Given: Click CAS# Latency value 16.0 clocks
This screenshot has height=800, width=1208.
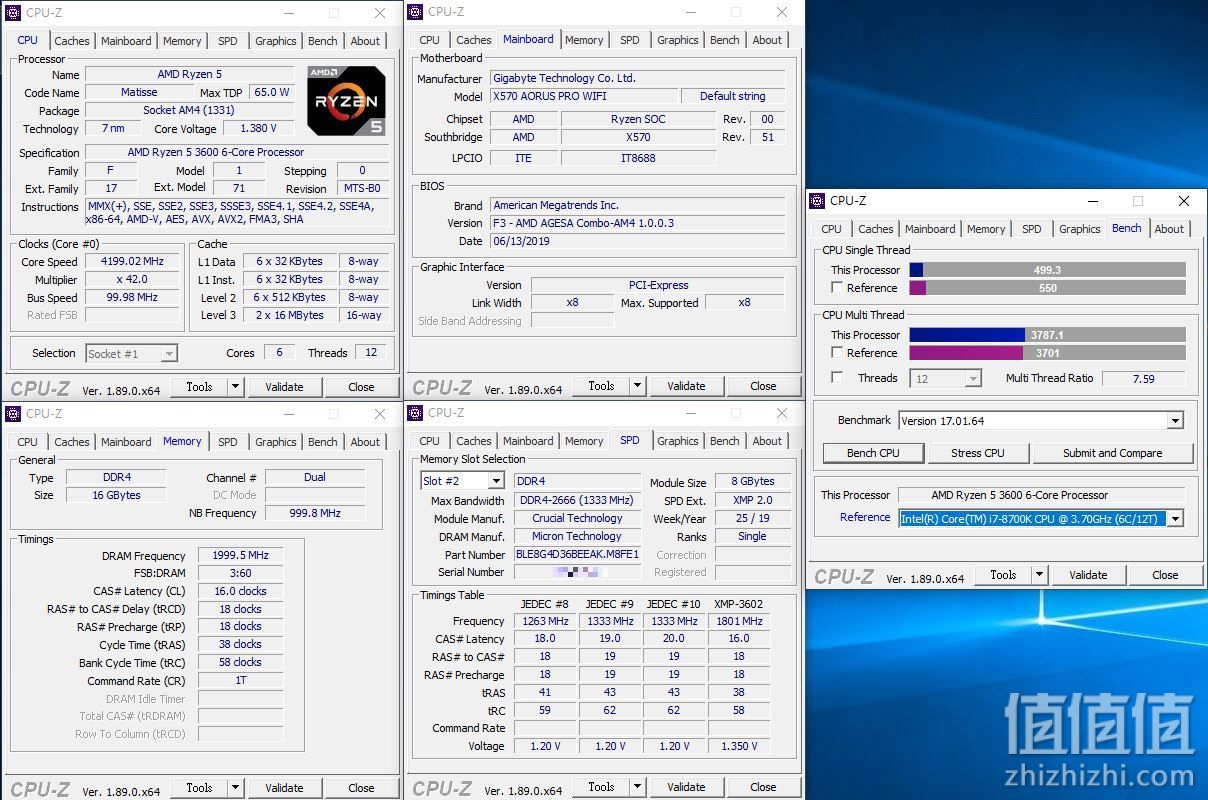Looking at the screenshot, I should pyautogui.click(x=240, y=591).
